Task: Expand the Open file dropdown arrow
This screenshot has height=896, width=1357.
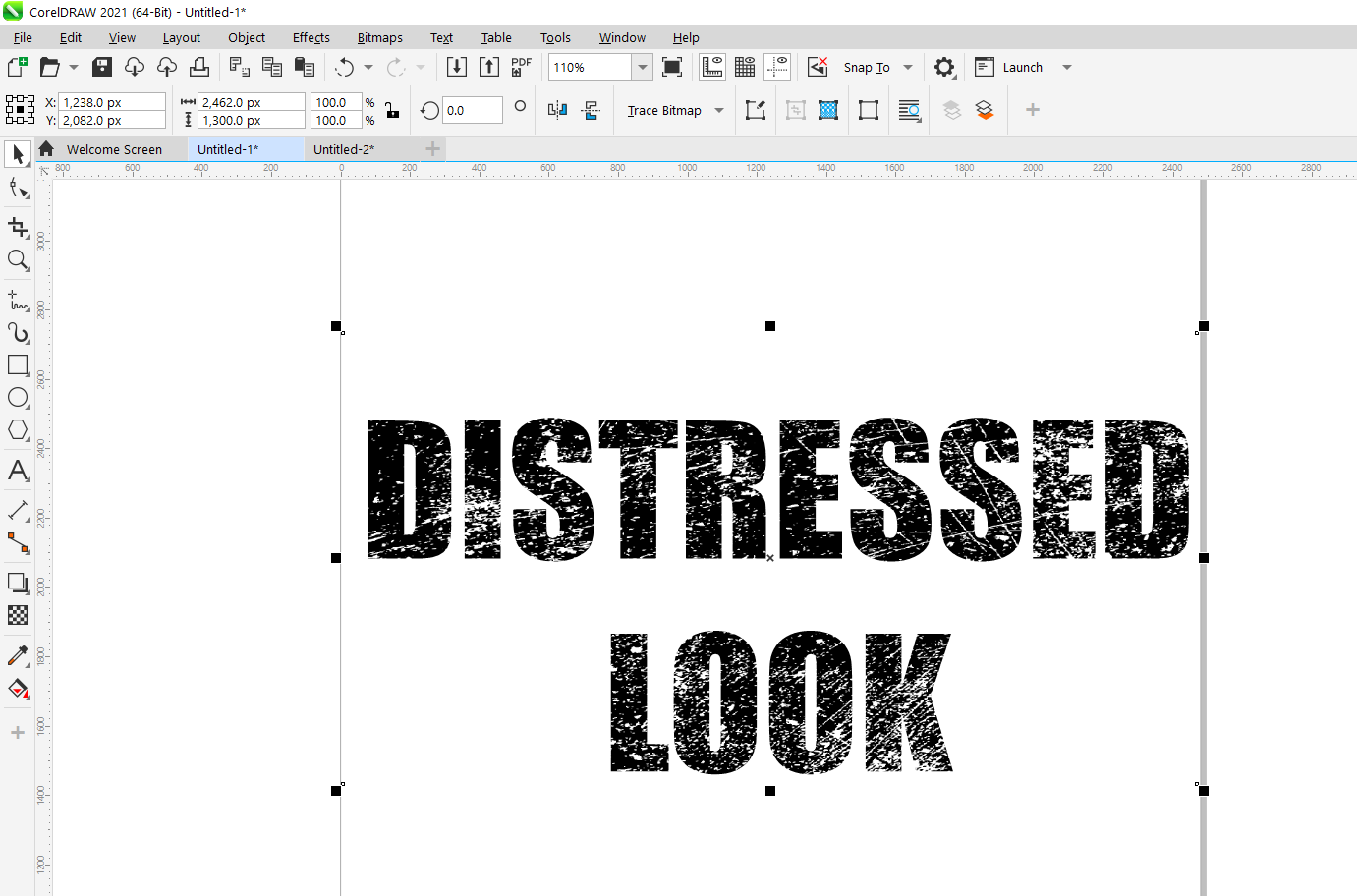Action: (x=74, y=67)
